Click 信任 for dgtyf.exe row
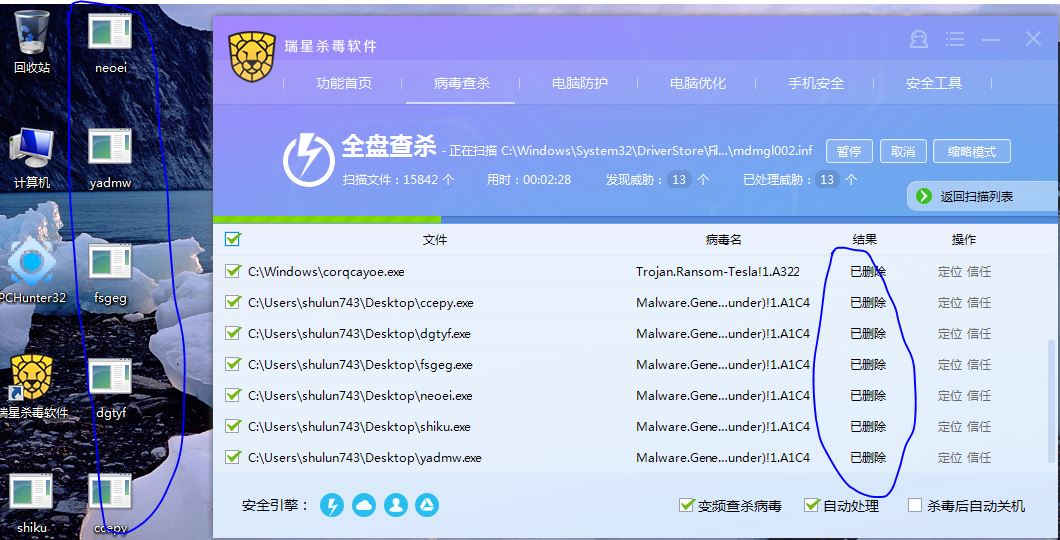This screenshot has height=540, width=1060. point(979,334)
